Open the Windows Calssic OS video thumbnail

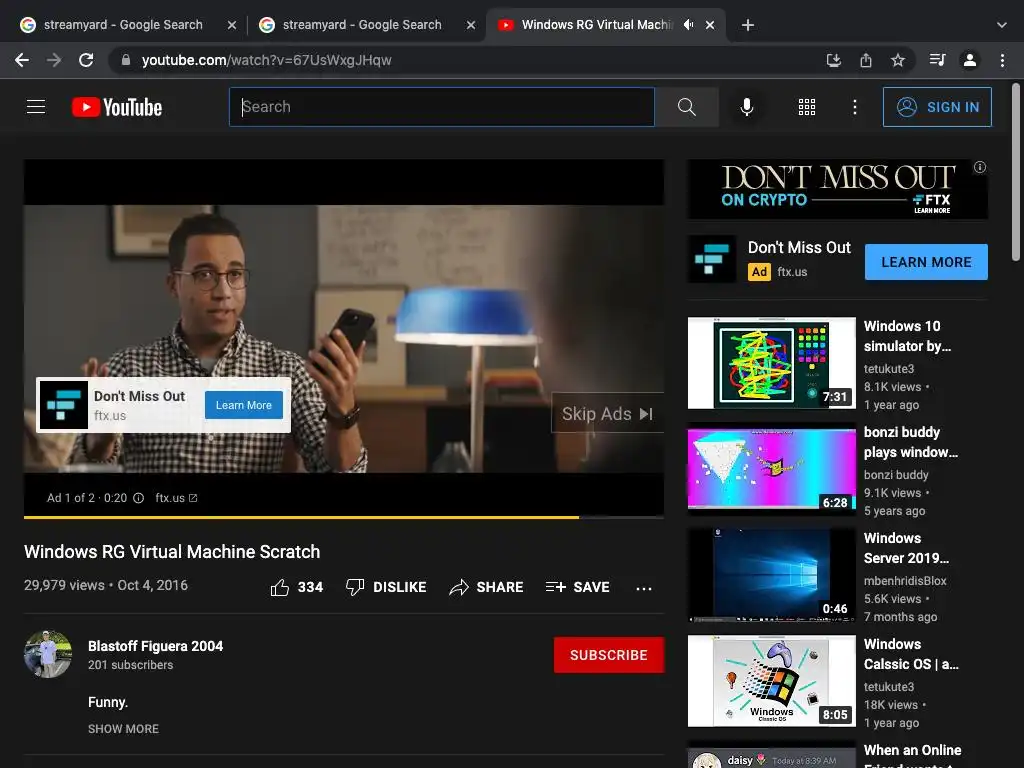[x=771, y=680]
